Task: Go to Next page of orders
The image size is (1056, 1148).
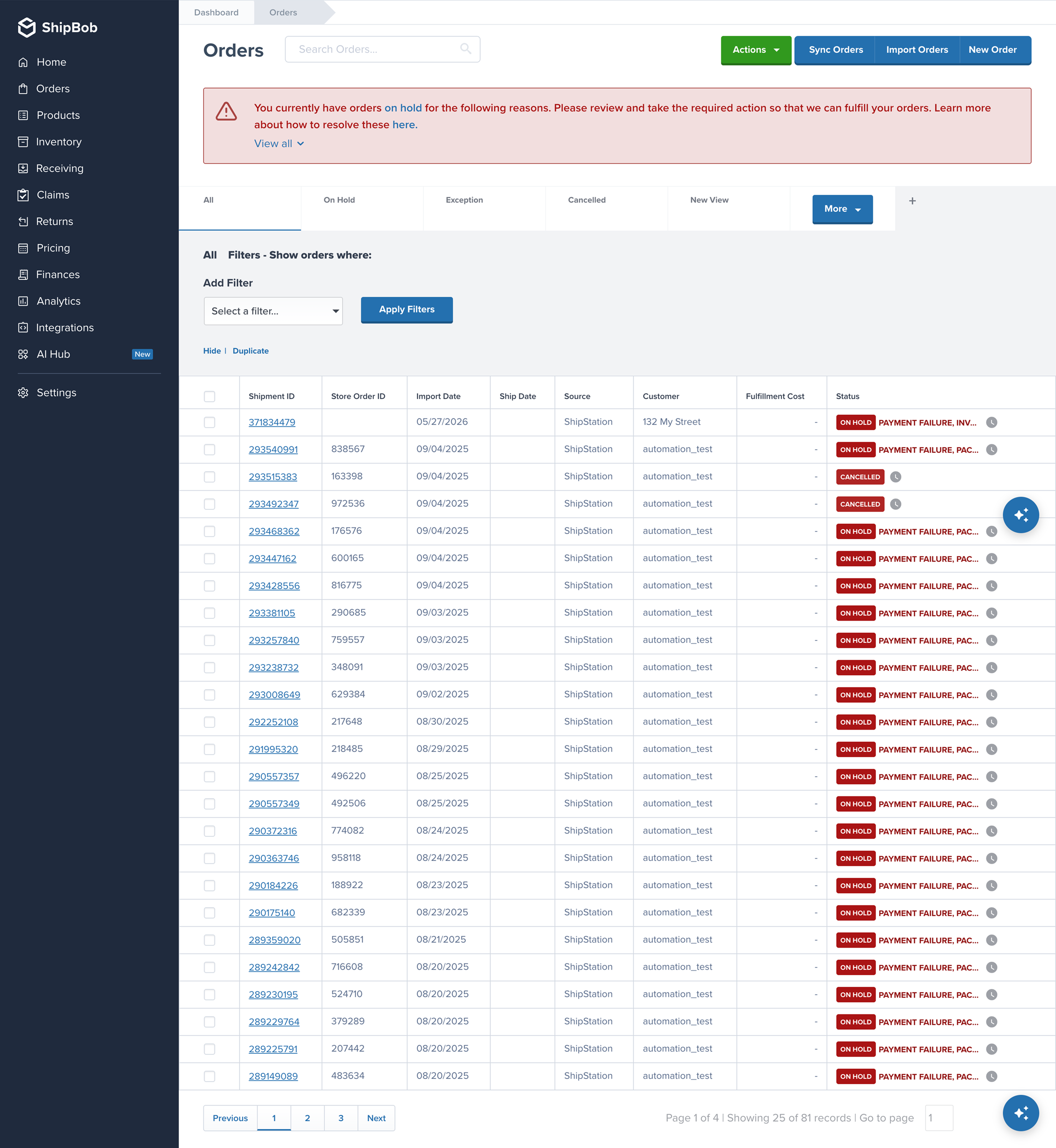Action: [376, 1118]
